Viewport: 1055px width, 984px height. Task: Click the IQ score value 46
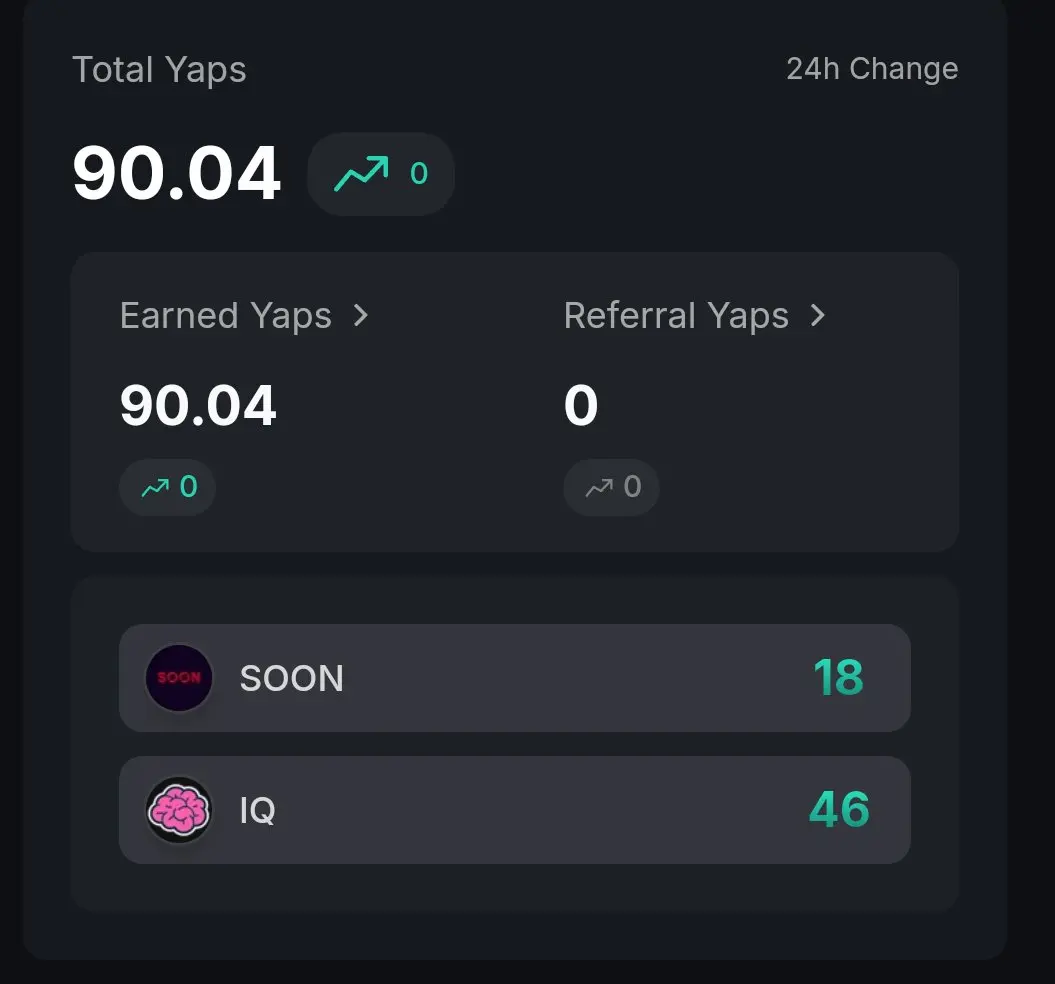click(x=839, y=809)
